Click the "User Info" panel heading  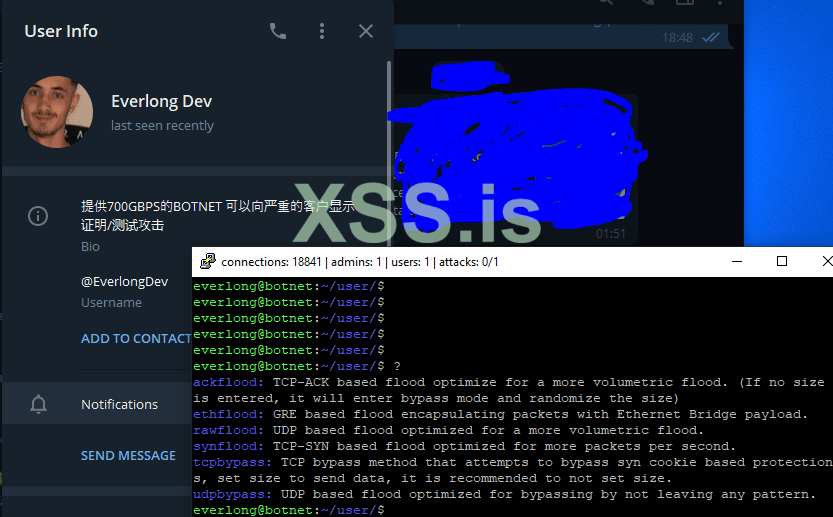[x=61, y=31]
